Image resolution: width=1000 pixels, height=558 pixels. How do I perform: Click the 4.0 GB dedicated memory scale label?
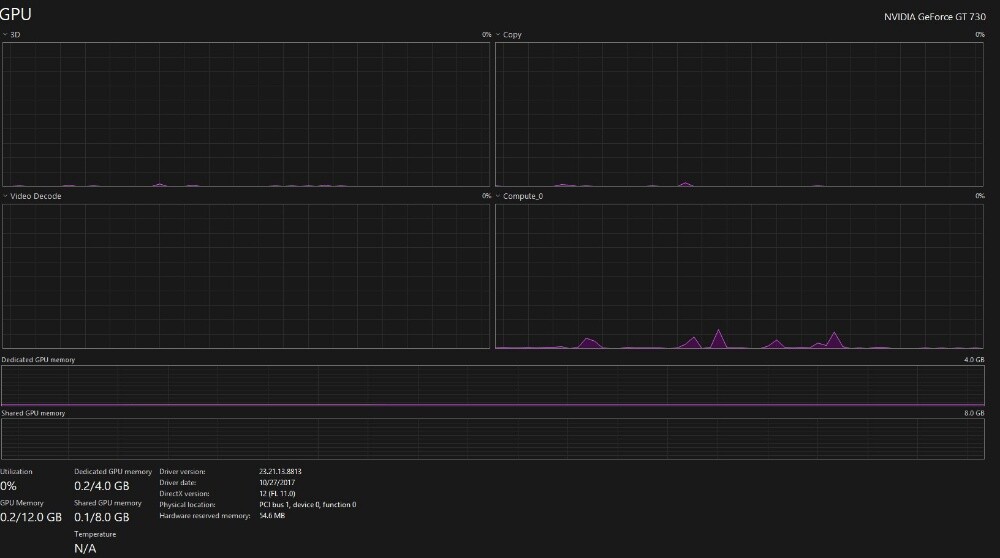tap(974, 360)
